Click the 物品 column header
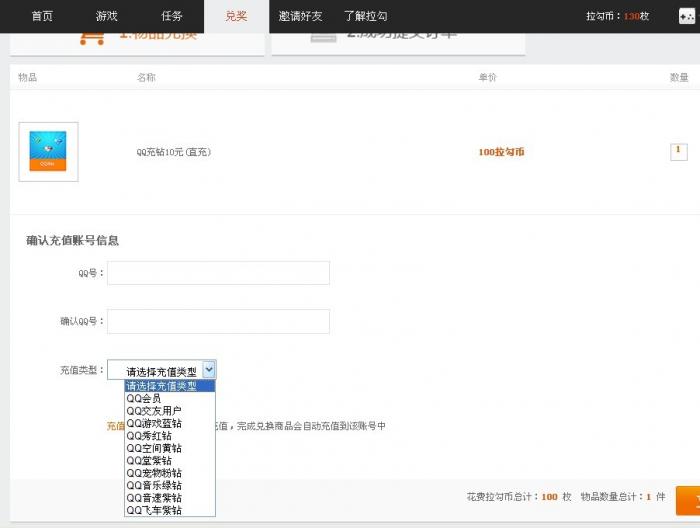 point(27,77)
